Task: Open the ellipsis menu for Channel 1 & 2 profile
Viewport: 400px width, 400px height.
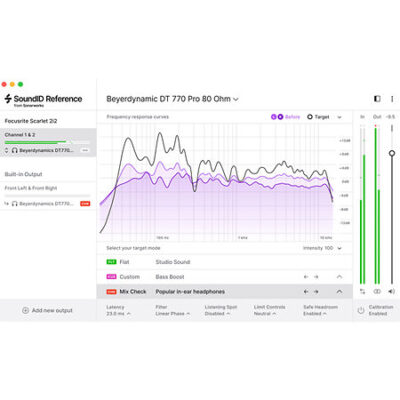Action: [x=85, y=150]
